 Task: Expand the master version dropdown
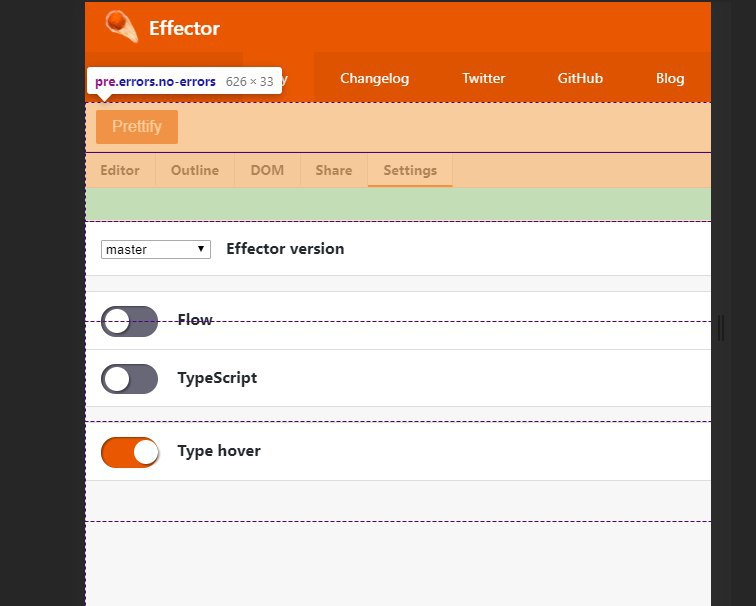click(156, 249)
